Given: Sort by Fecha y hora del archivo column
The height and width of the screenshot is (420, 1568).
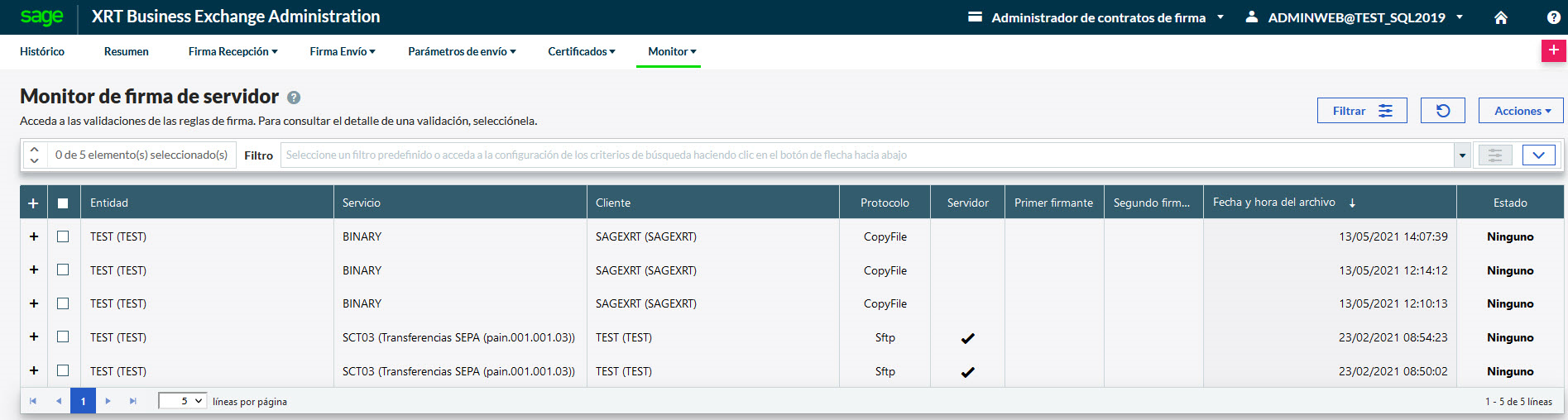Looking at the screenshot, I should point(1274,203).
